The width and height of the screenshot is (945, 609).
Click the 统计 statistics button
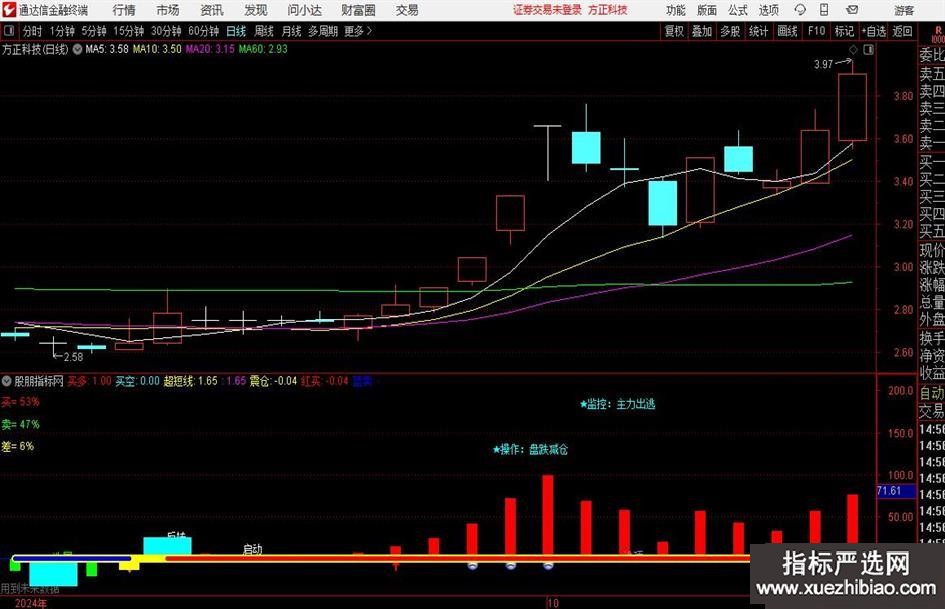pyautogui.click(x=758, y=31)
